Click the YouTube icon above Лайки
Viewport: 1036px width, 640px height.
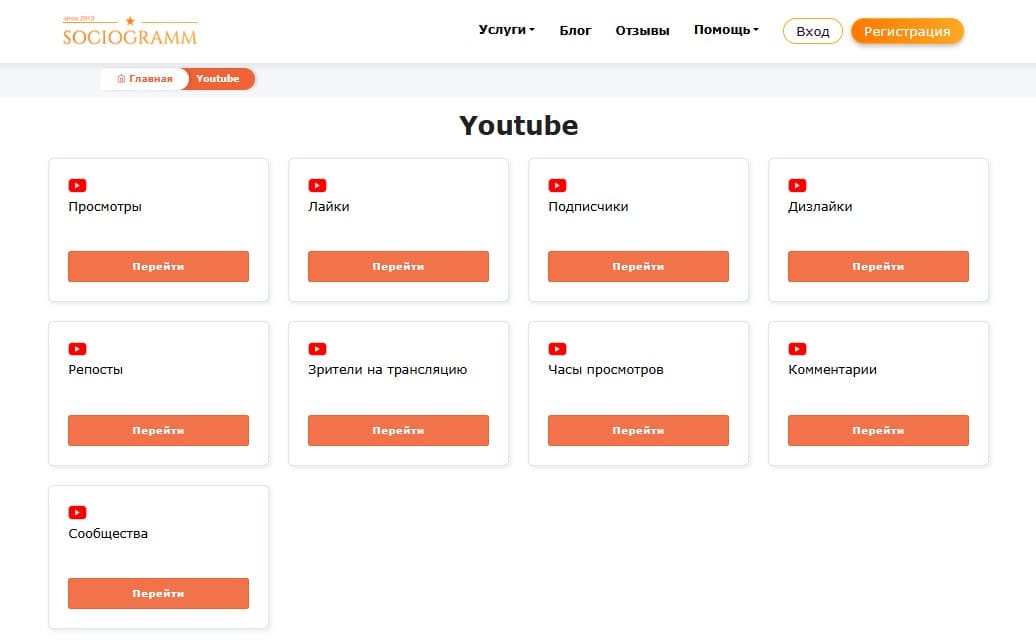tap(317, 186)
